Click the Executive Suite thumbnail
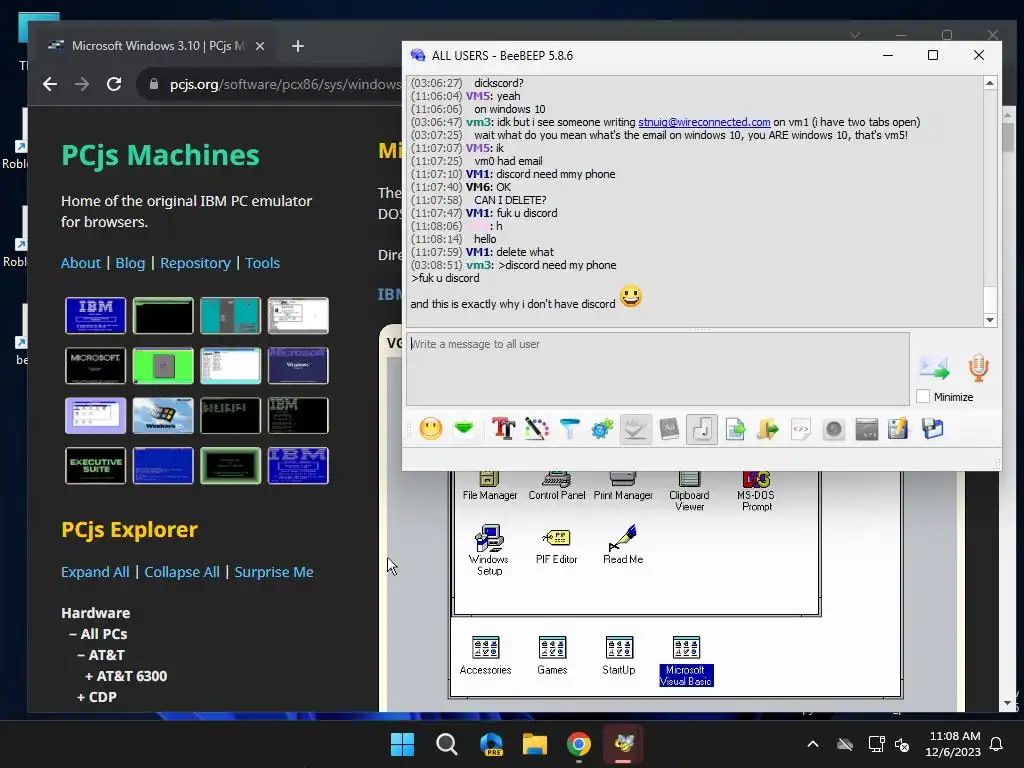The width and height of the screenshot is (1024, 768). [95, 466]
